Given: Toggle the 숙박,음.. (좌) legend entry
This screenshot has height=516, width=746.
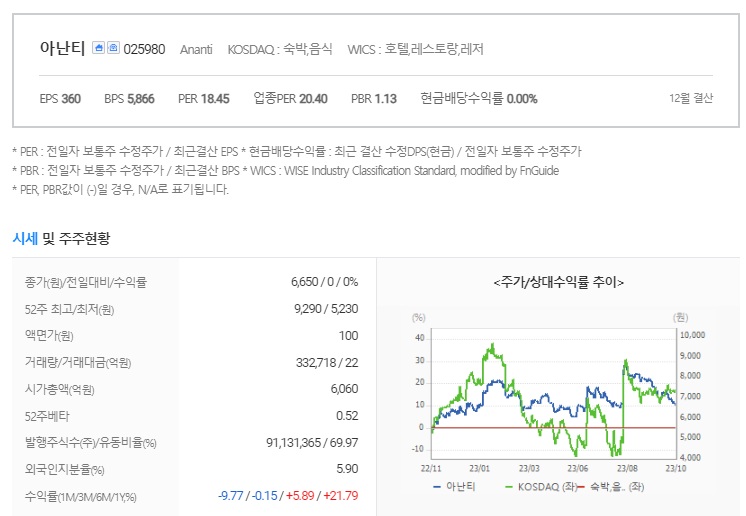Looking at the screenshot, I should coord(611,487).
